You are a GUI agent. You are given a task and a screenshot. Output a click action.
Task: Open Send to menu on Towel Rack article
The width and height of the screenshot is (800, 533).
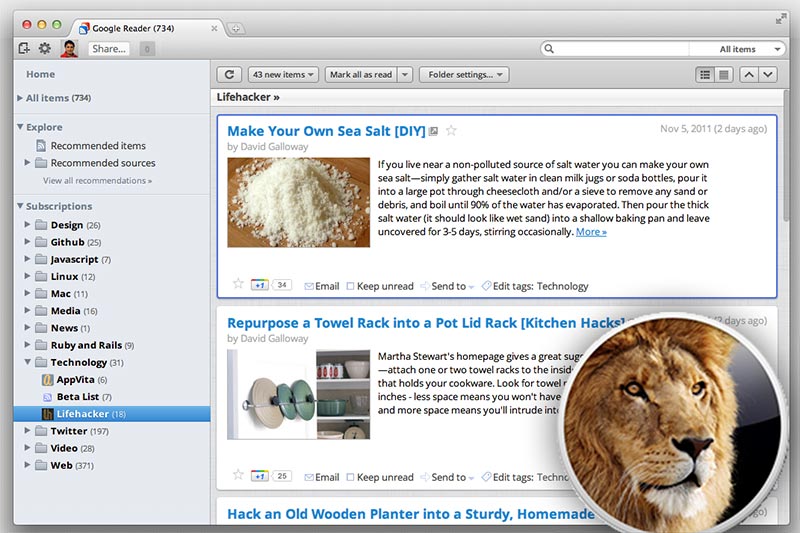pos(447,477)
